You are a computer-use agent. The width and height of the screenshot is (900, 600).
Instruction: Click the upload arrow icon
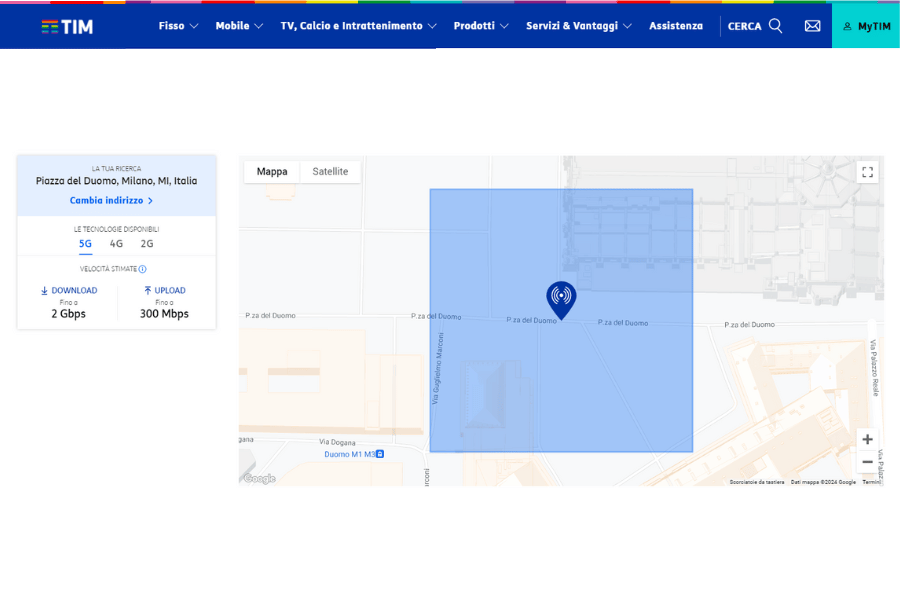(148, 291)
